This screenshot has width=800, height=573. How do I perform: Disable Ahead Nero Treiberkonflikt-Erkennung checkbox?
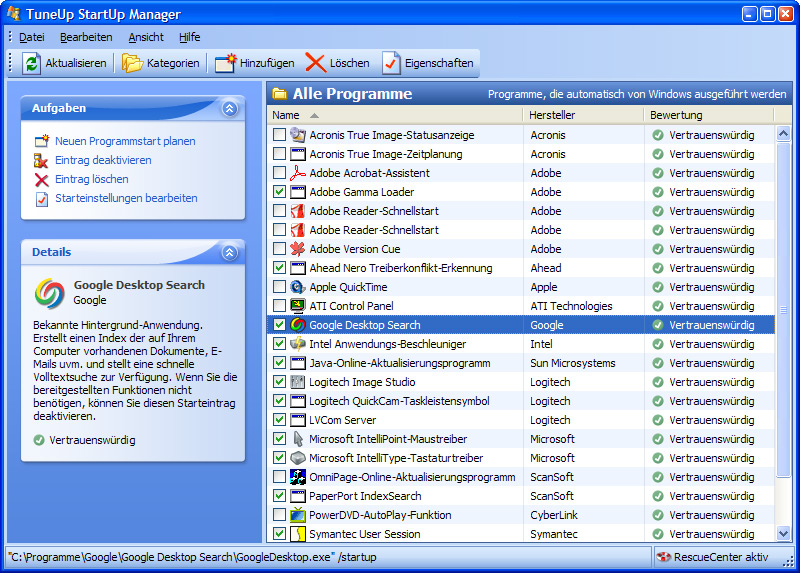point(279,268)
